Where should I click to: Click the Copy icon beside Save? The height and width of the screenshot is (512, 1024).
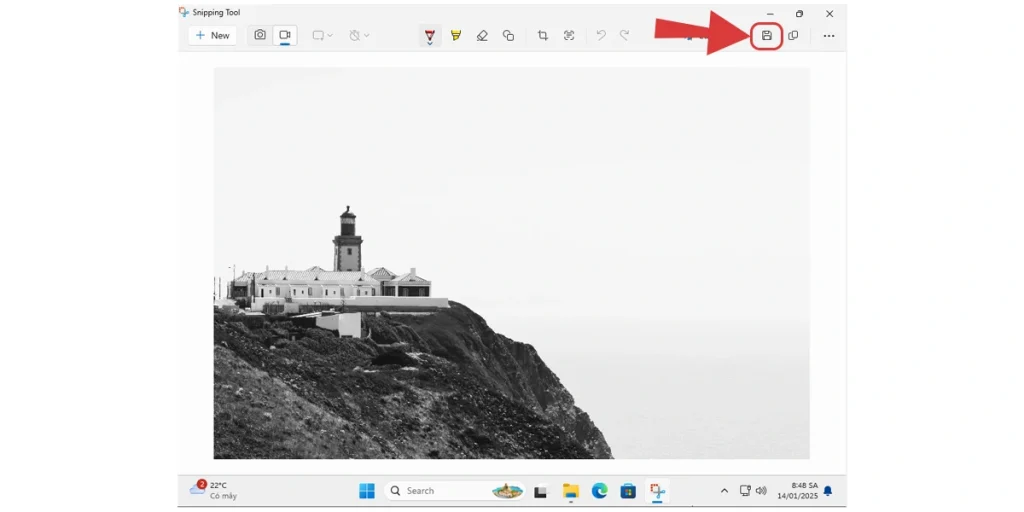coord(793,36)
